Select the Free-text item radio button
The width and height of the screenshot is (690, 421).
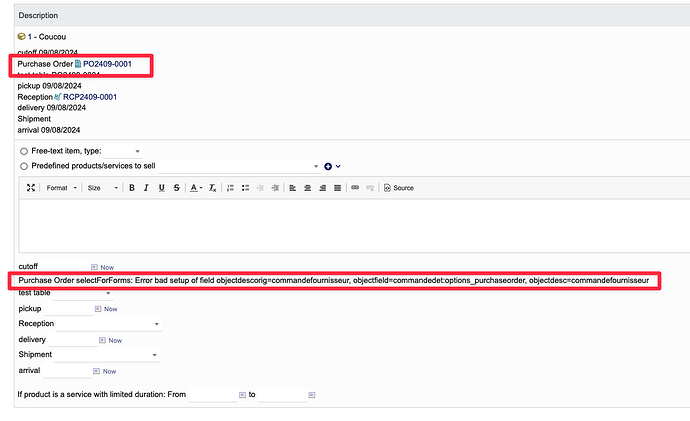24,151
